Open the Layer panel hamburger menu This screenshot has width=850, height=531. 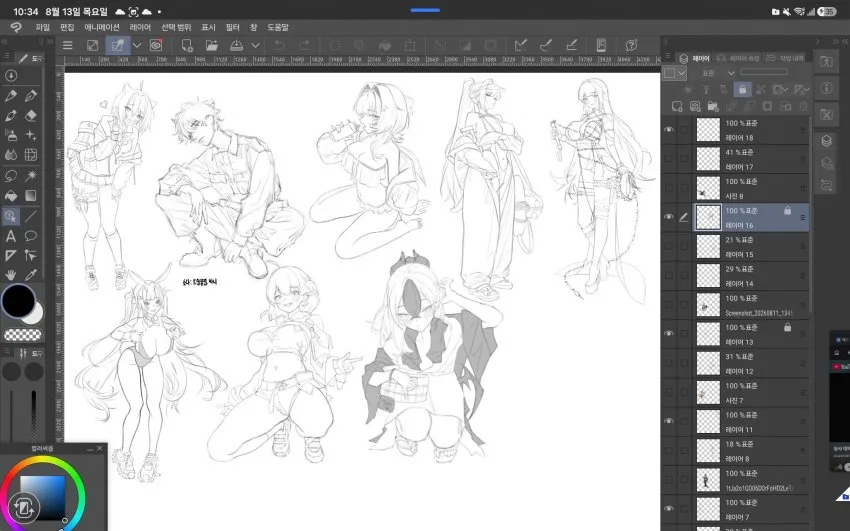[x=668, y=57]
